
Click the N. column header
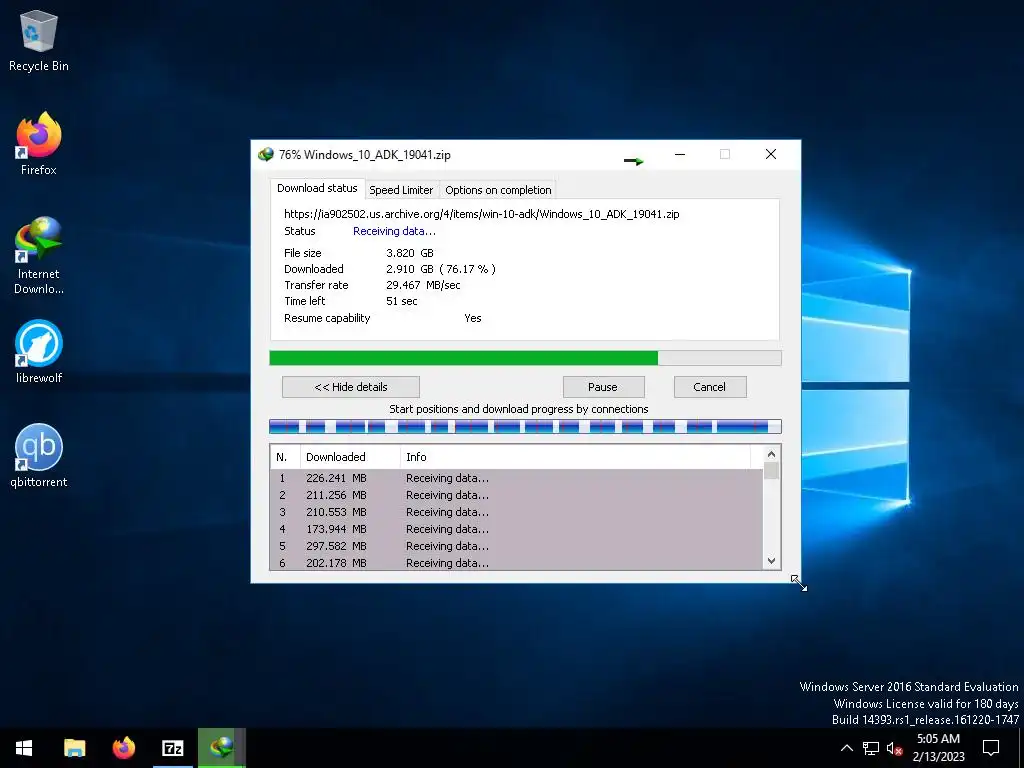(285, 457)
